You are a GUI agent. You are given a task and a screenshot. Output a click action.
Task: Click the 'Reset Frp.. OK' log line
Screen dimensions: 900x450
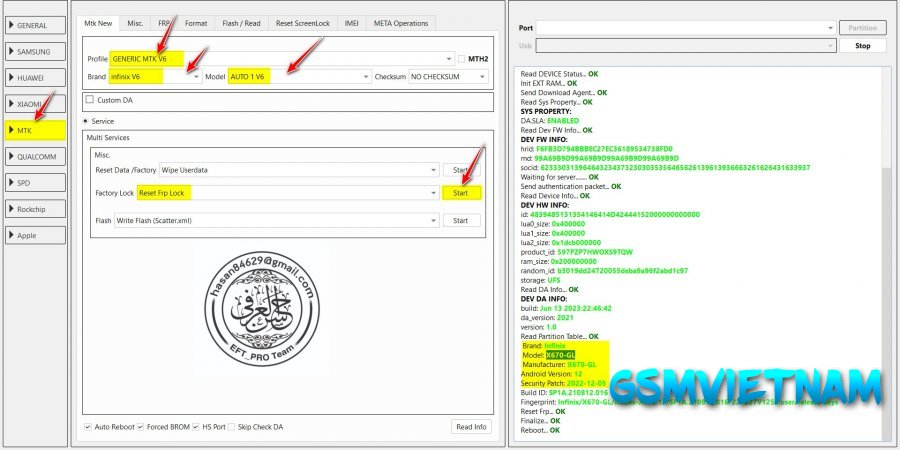pos(542,412)
